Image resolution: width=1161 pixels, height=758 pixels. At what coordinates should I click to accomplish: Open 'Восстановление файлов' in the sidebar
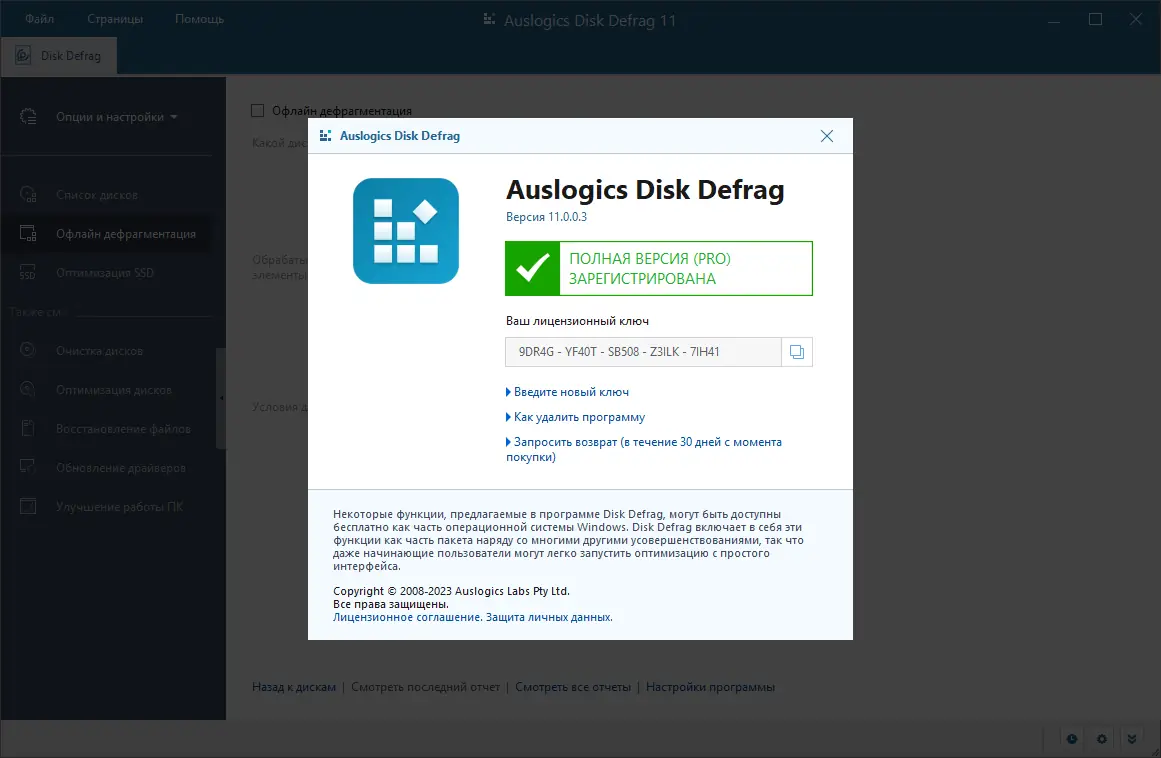(124, 429)
